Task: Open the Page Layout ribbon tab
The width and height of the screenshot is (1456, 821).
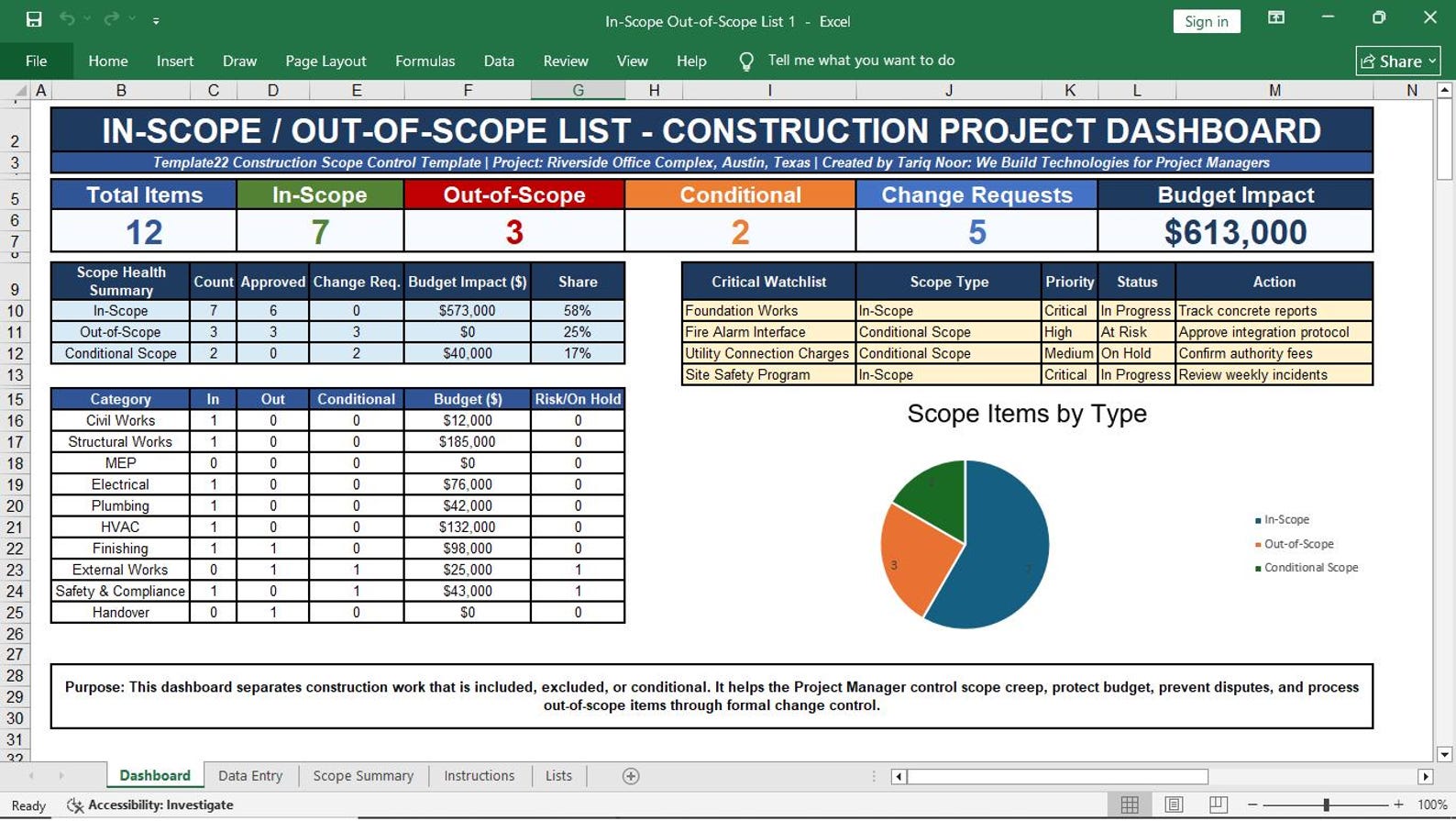Action: [325, 61]
